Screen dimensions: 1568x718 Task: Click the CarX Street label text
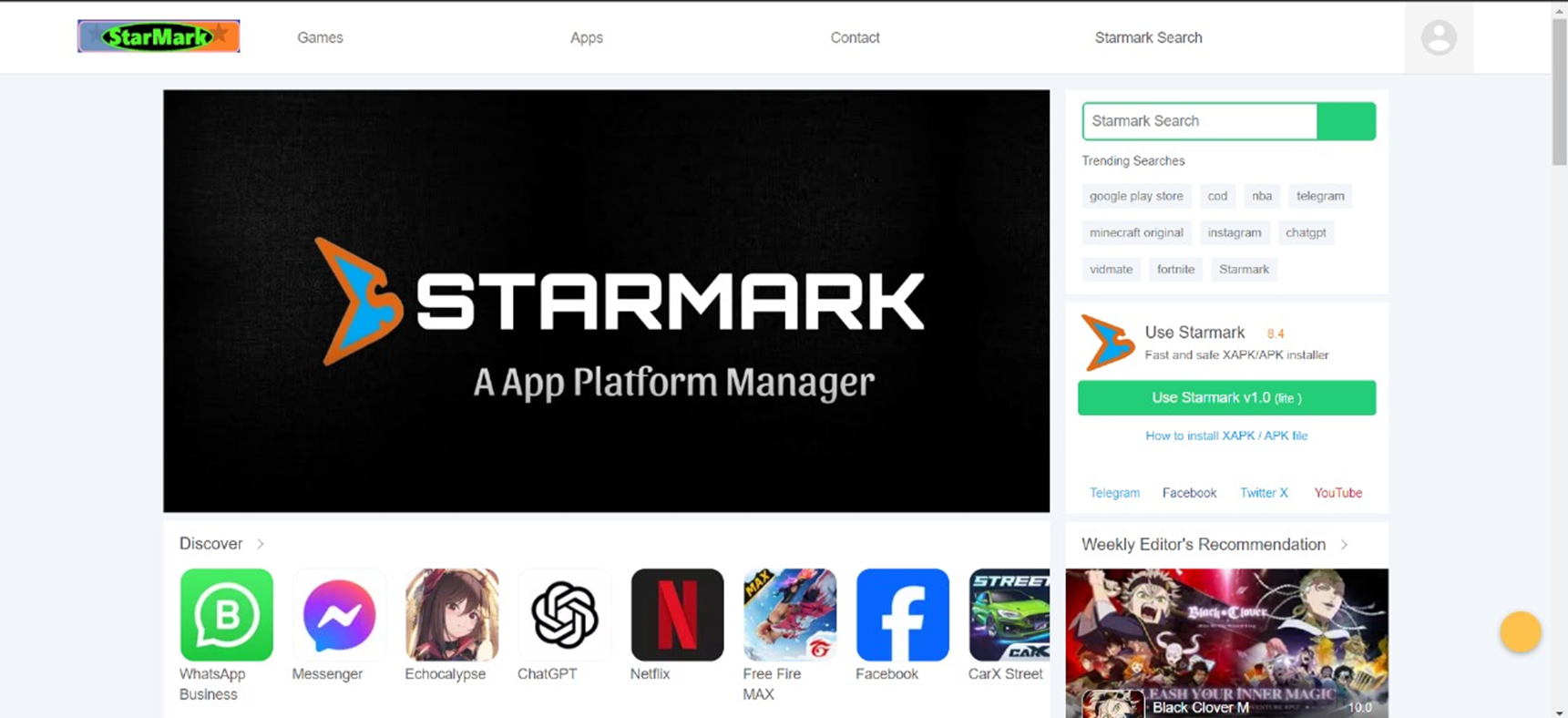(x=1005, y=674)
